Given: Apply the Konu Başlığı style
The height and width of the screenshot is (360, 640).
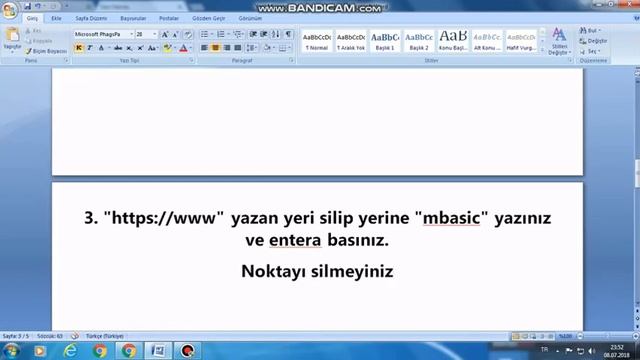Looking at the screenshot, I should (x=453, y=41).
